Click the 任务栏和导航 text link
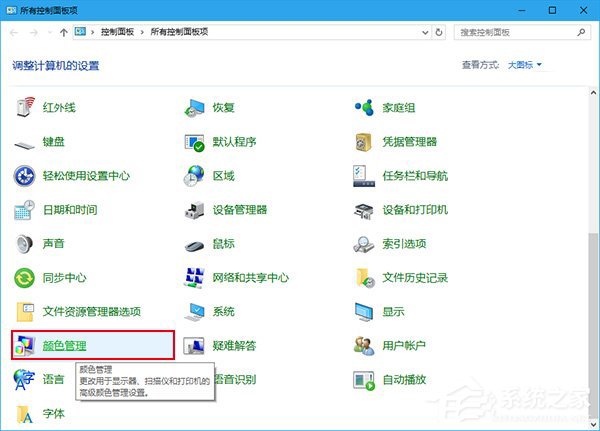600x431 pixels. tap(415, 176)
